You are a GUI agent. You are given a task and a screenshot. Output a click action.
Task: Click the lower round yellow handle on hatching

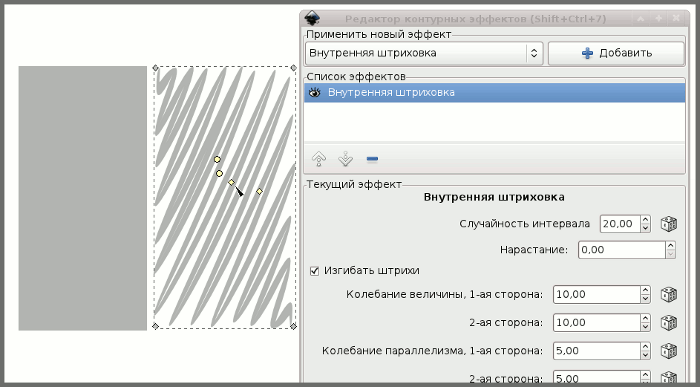click(219, 173)
